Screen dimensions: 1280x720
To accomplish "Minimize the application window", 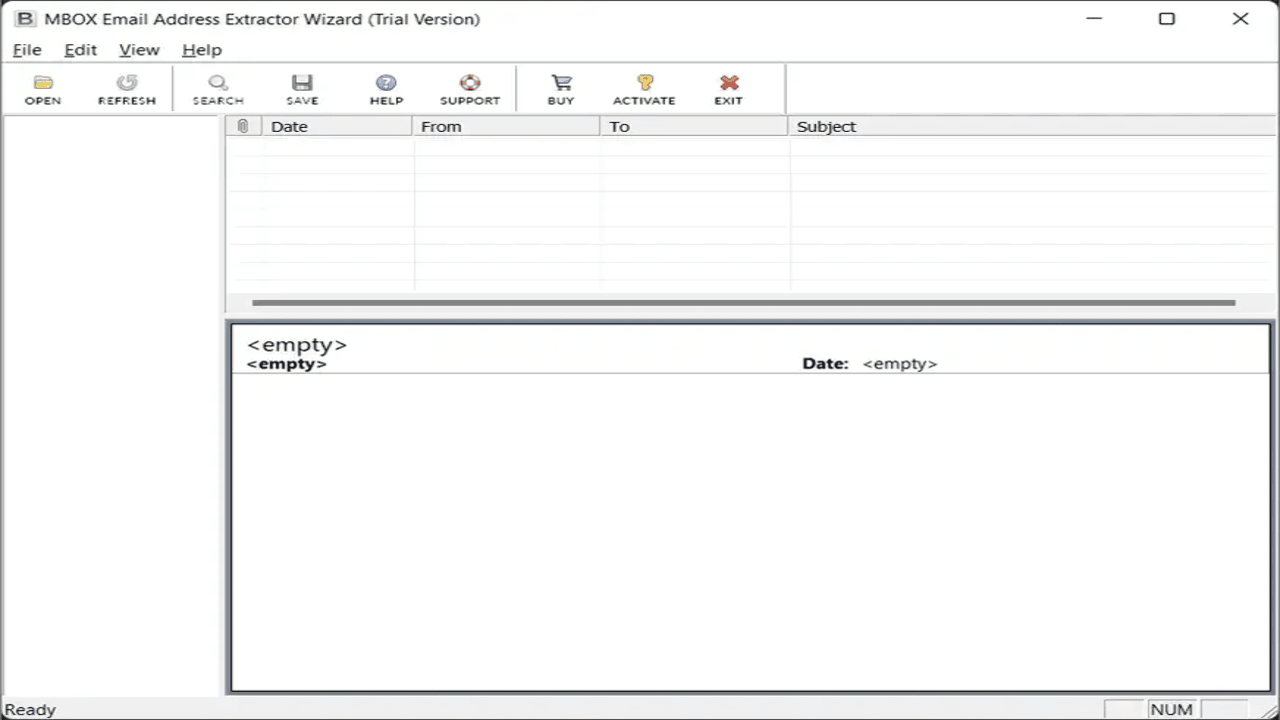I will click(1093, 19).
